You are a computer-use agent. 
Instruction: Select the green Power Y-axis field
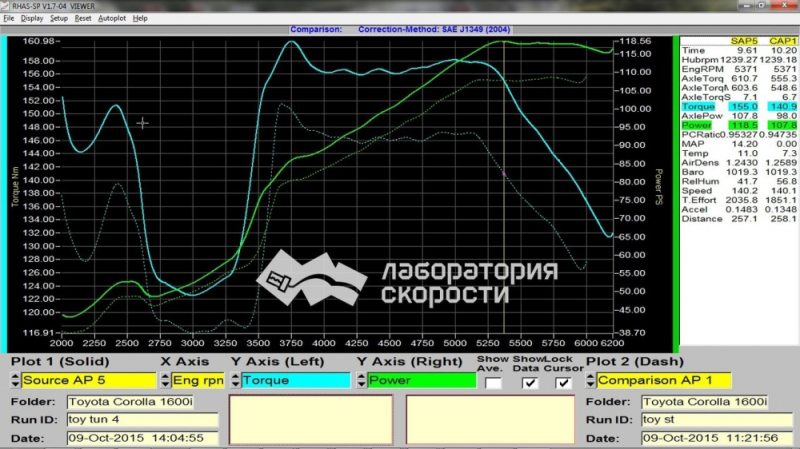(x=422, y=380)
